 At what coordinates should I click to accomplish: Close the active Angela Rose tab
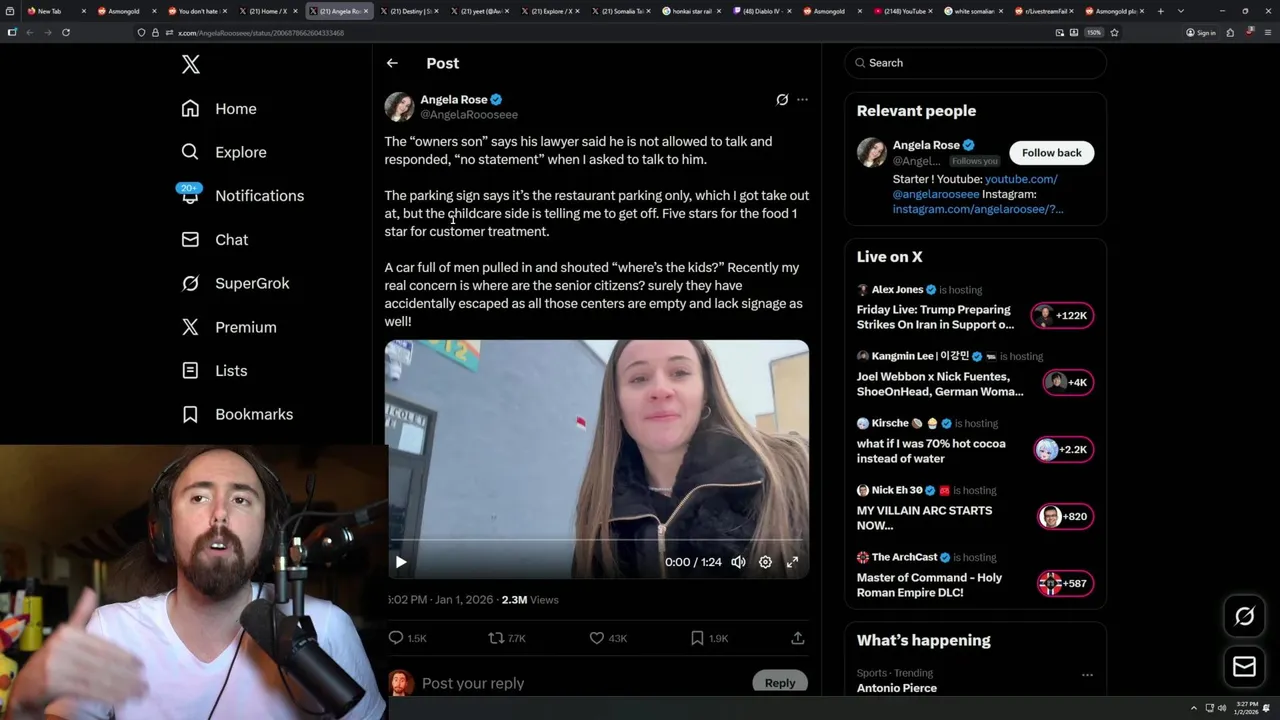(366, 11)
